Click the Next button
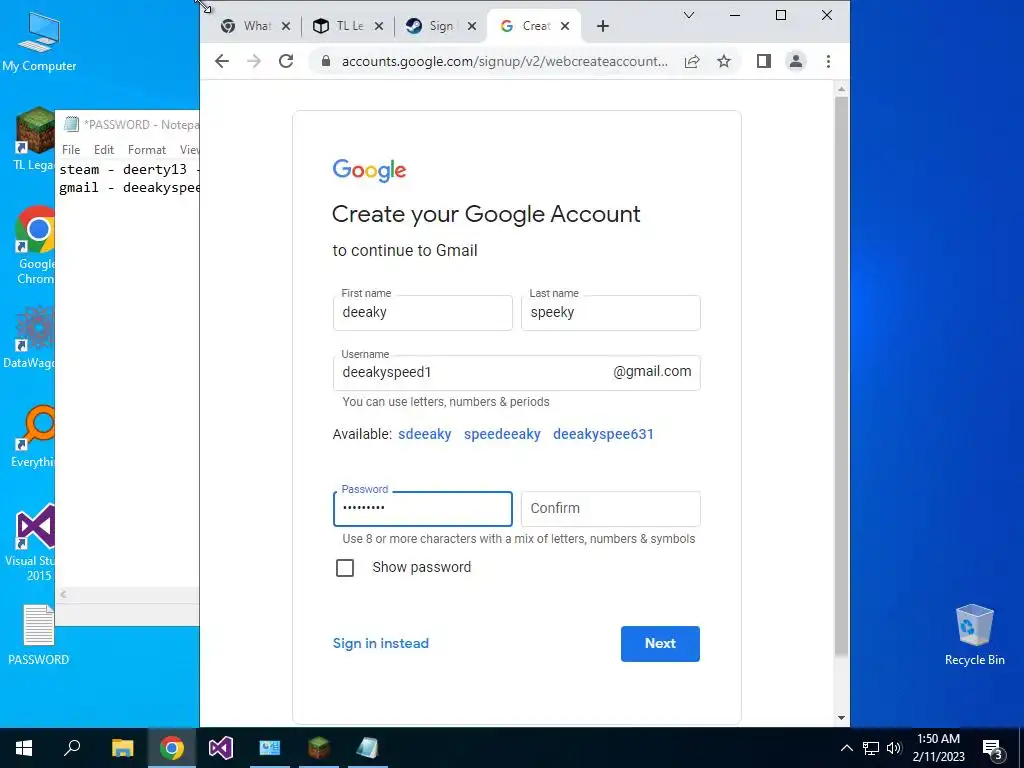 click(x=660, y=644)
